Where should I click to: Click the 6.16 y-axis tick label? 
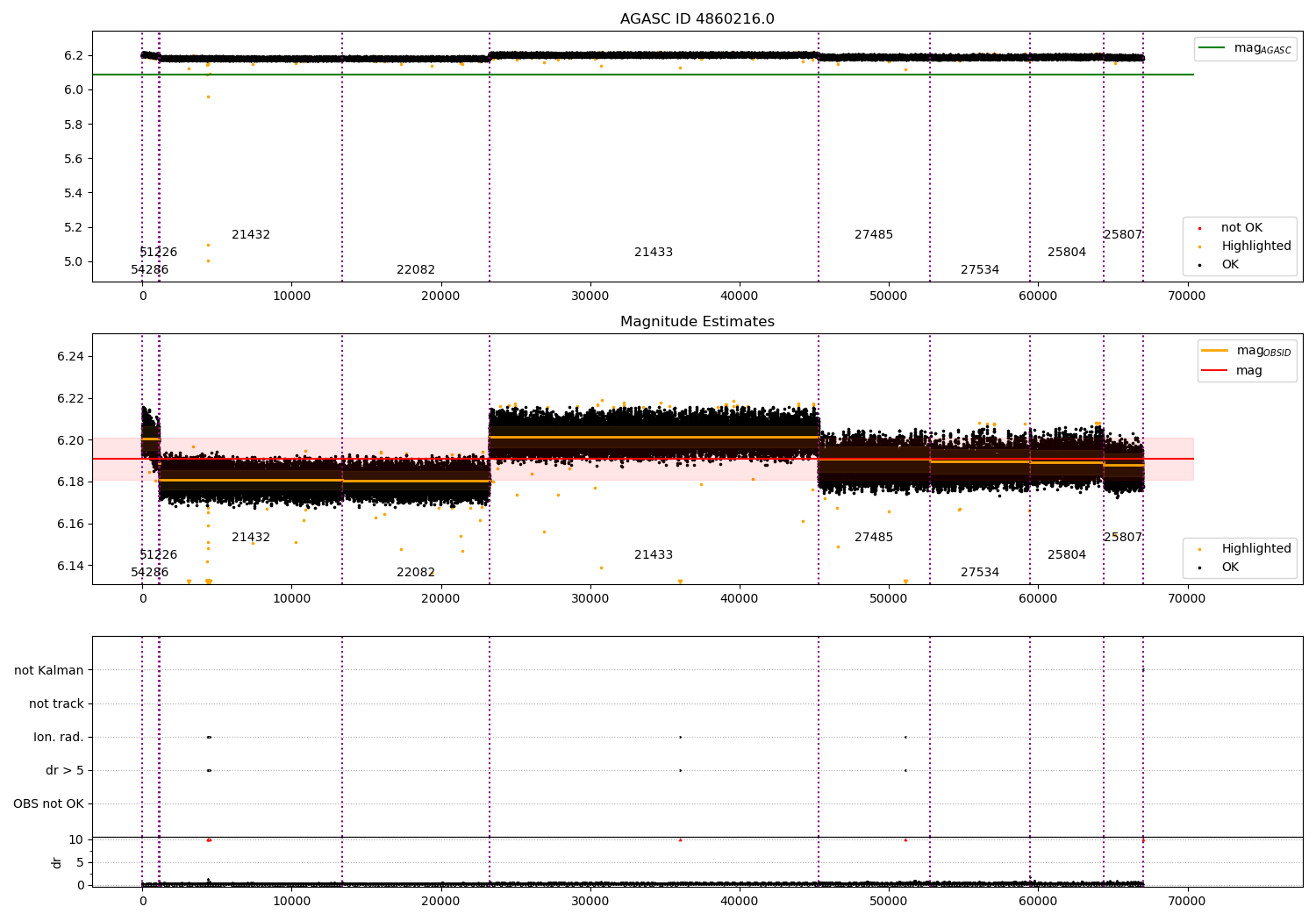click(x=70, y=525)
